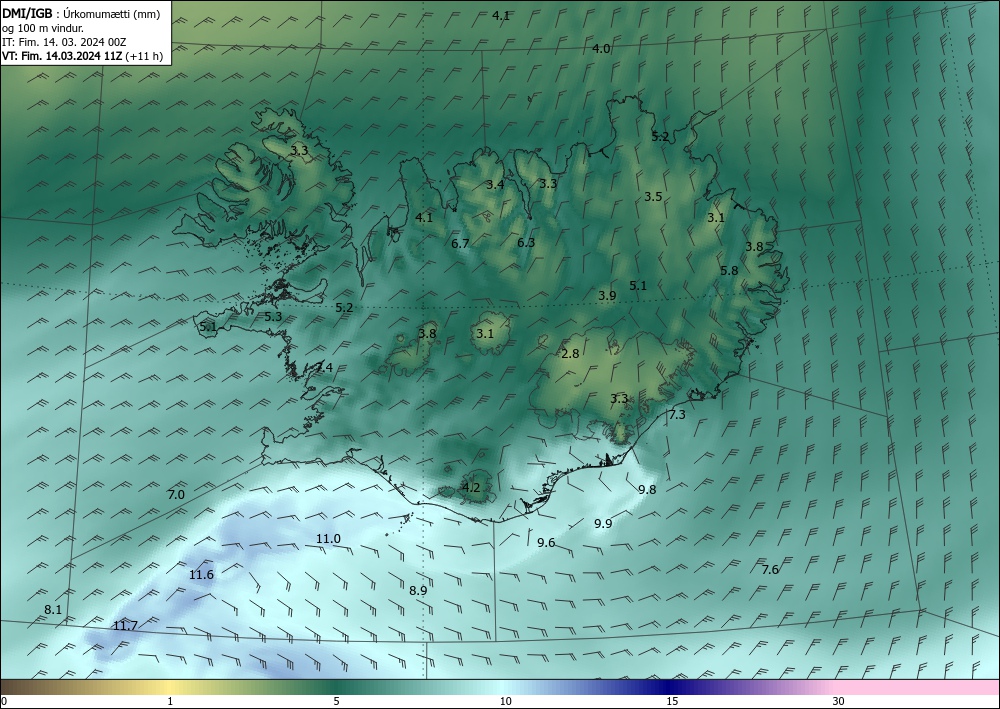Click the 9.6 value south of the coast
This screenshot has height=709, width=1000.
(x=546, y=543)
